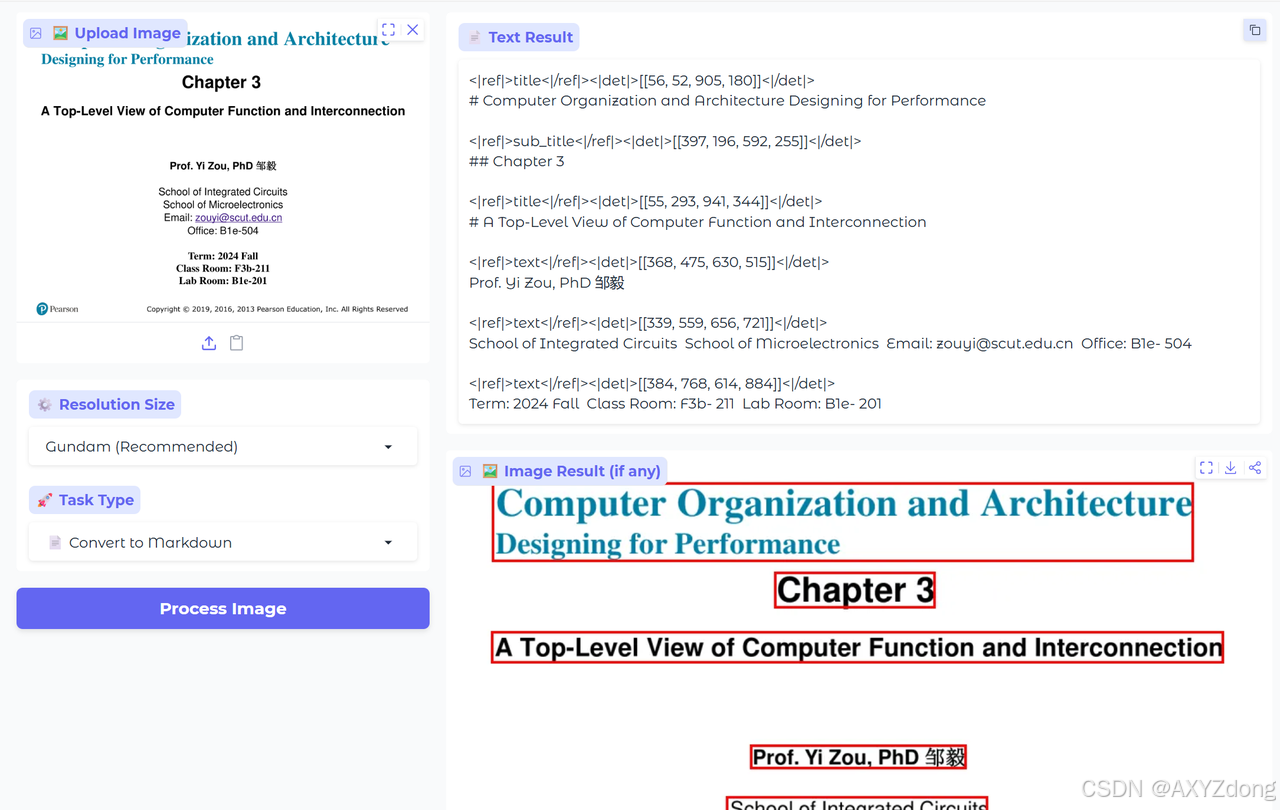Click the zouyi@scut.edu.cn link in the preview

(x=238, y=218)
